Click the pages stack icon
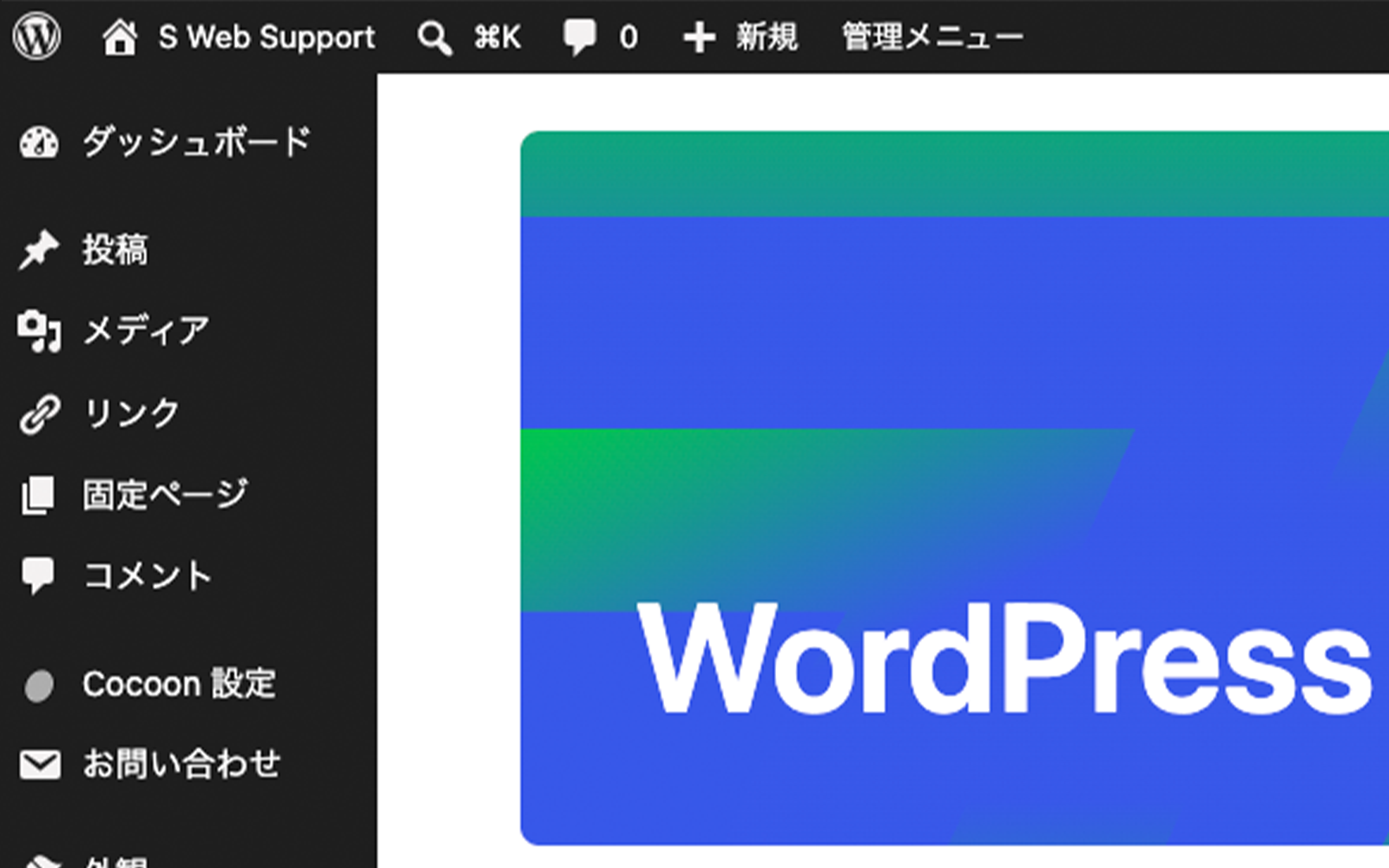The image size is (1389, 868). (x=37, y=495)
